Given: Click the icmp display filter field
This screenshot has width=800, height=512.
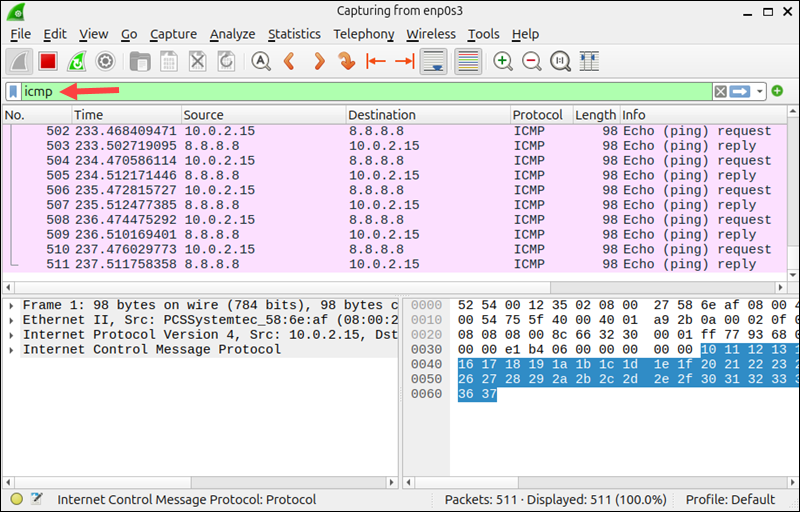Looking at the screenshot, I should [366, 92].
